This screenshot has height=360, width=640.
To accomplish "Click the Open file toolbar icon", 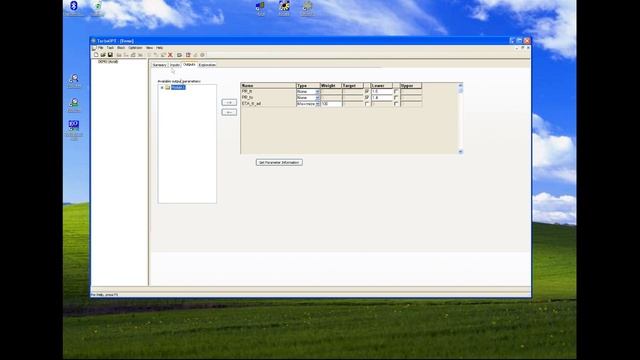I will [103, 55].
